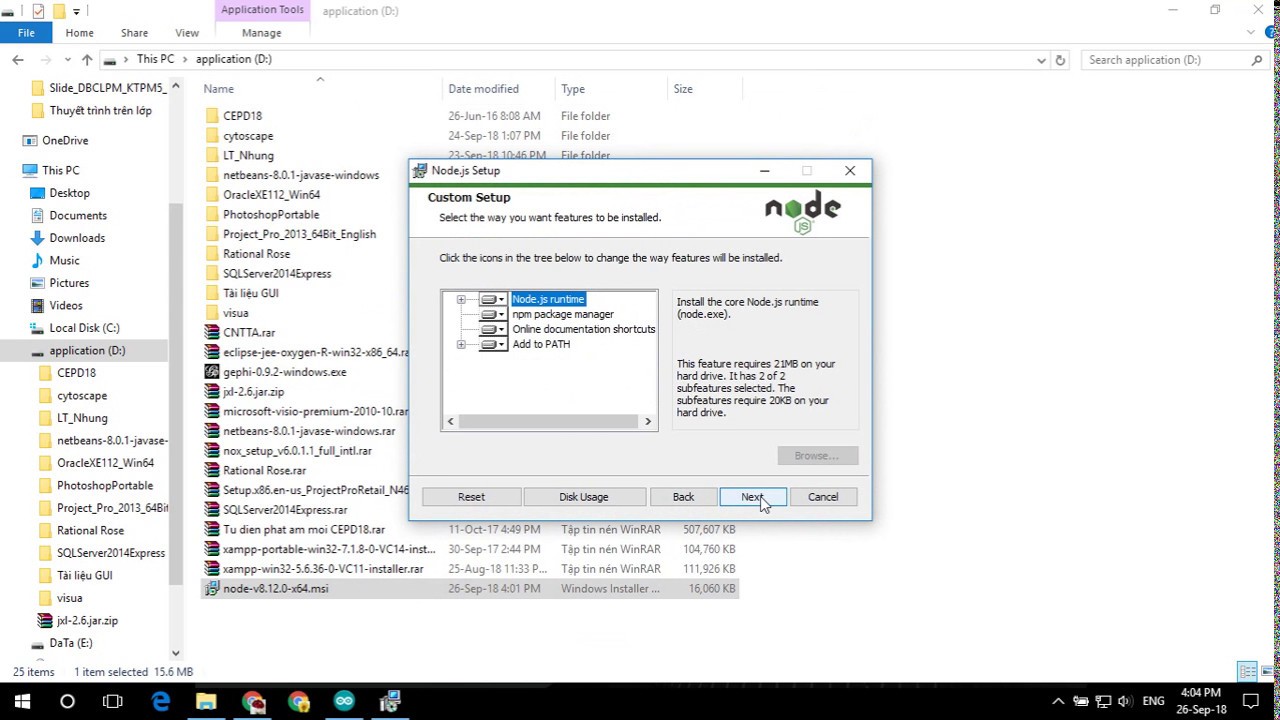1280x720 pixels.
Task: Open the Windows Start menu
Action: [22, 701]
